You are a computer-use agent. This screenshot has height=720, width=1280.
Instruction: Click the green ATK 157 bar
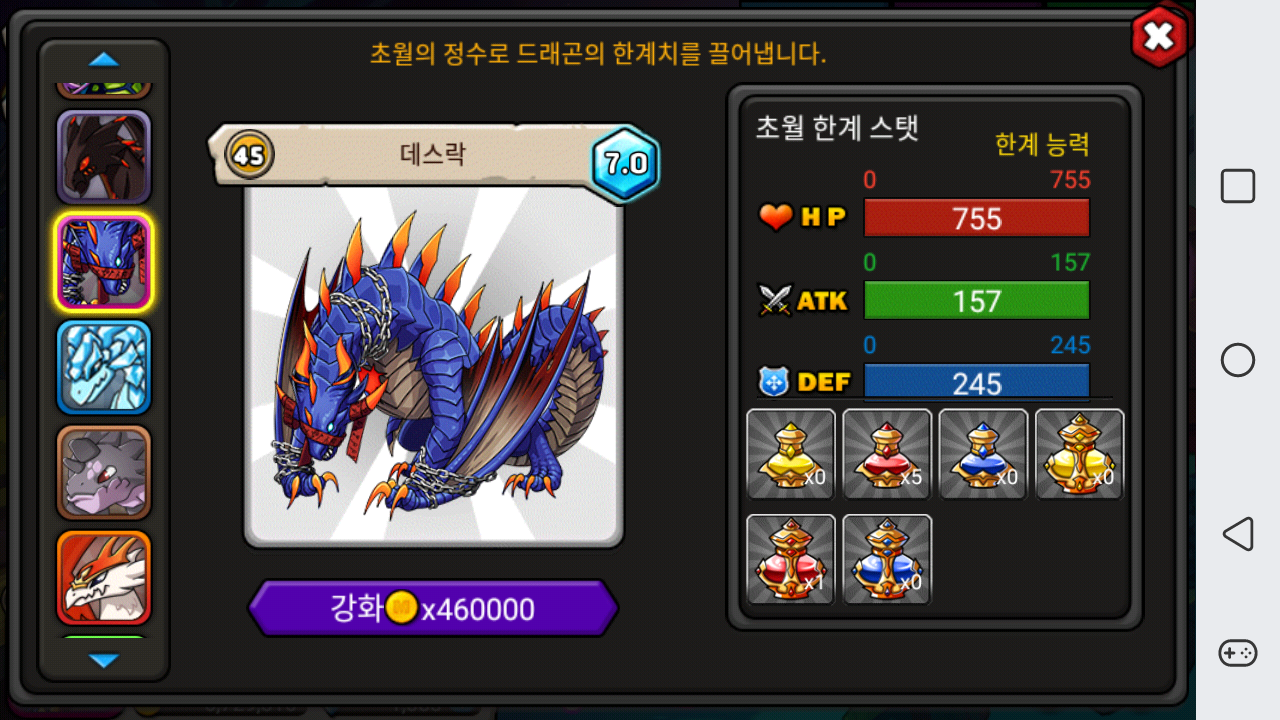(x=977, y=301)
